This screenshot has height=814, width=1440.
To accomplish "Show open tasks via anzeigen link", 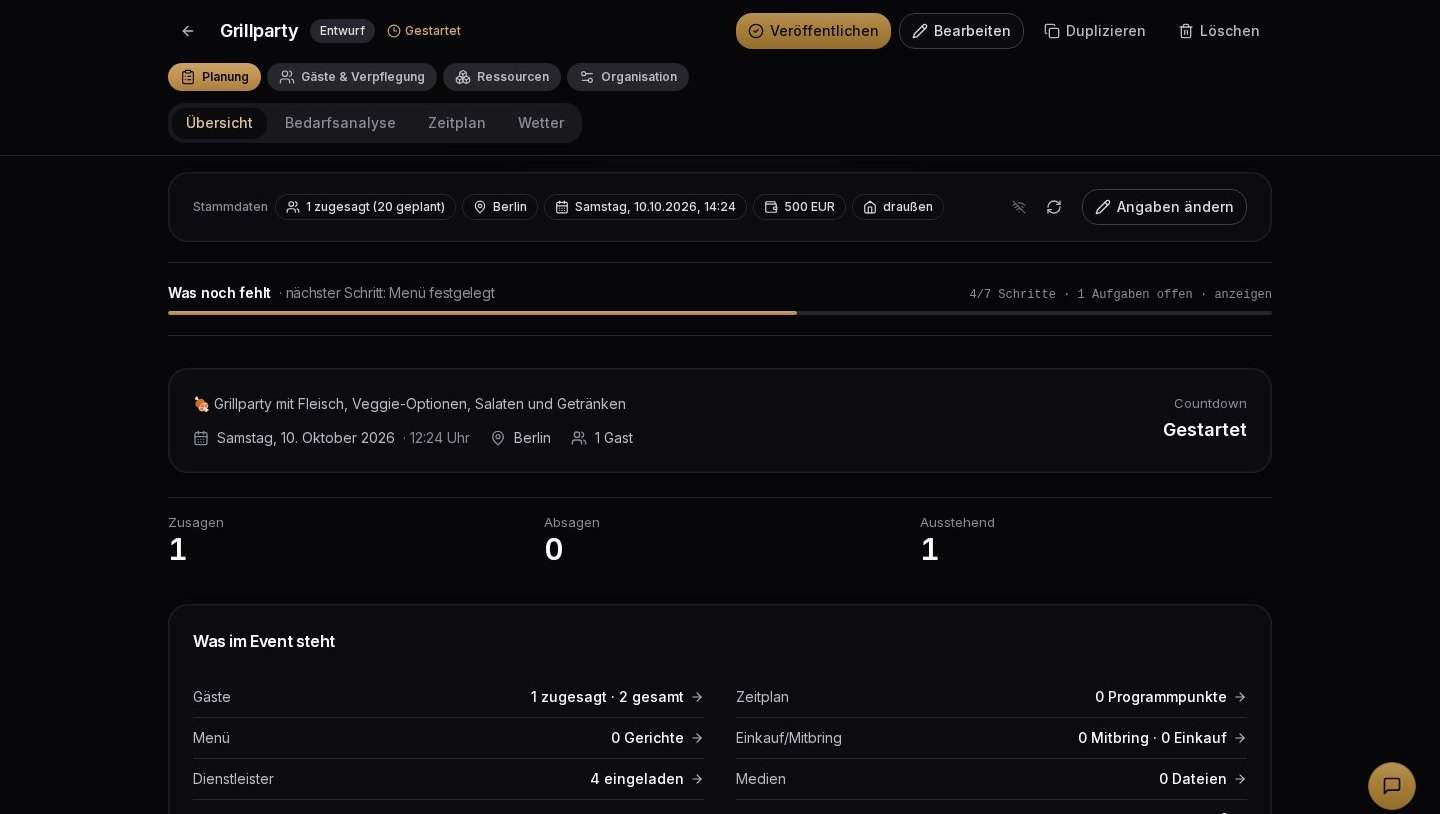I will tap(1243, 295).
